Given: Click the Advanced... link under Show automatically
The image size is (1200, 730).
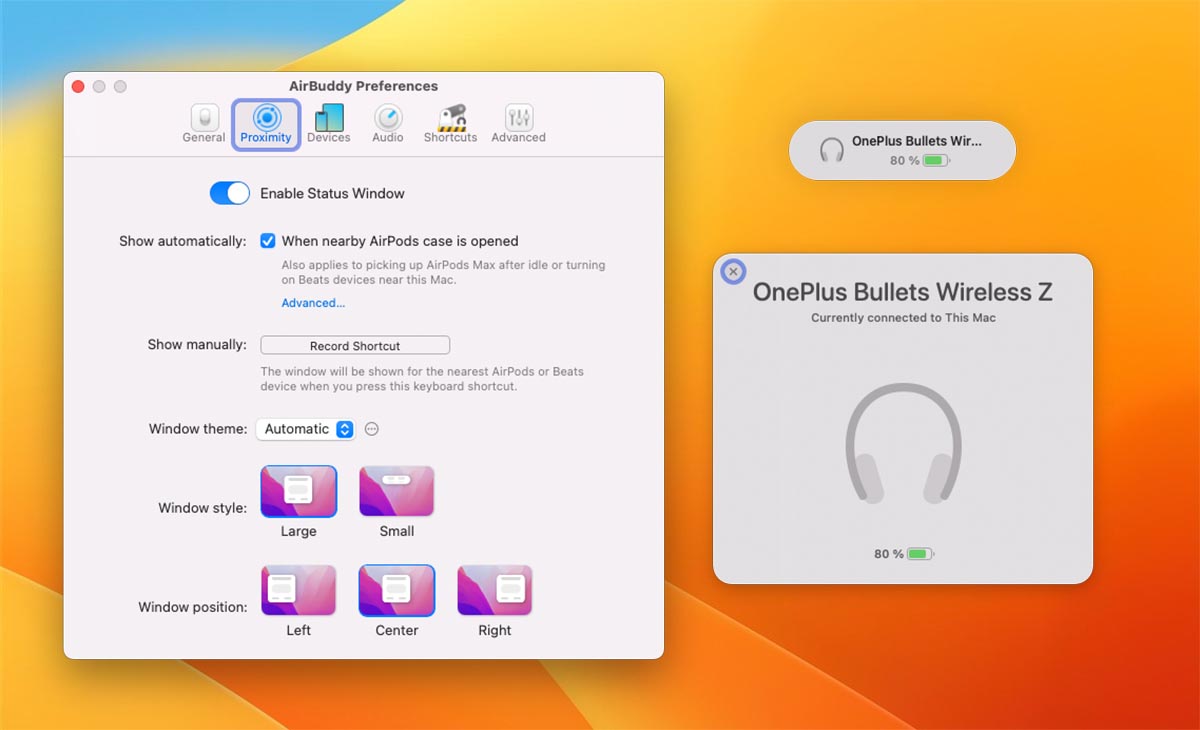Looking at the screenshot, I should (313, 303).
